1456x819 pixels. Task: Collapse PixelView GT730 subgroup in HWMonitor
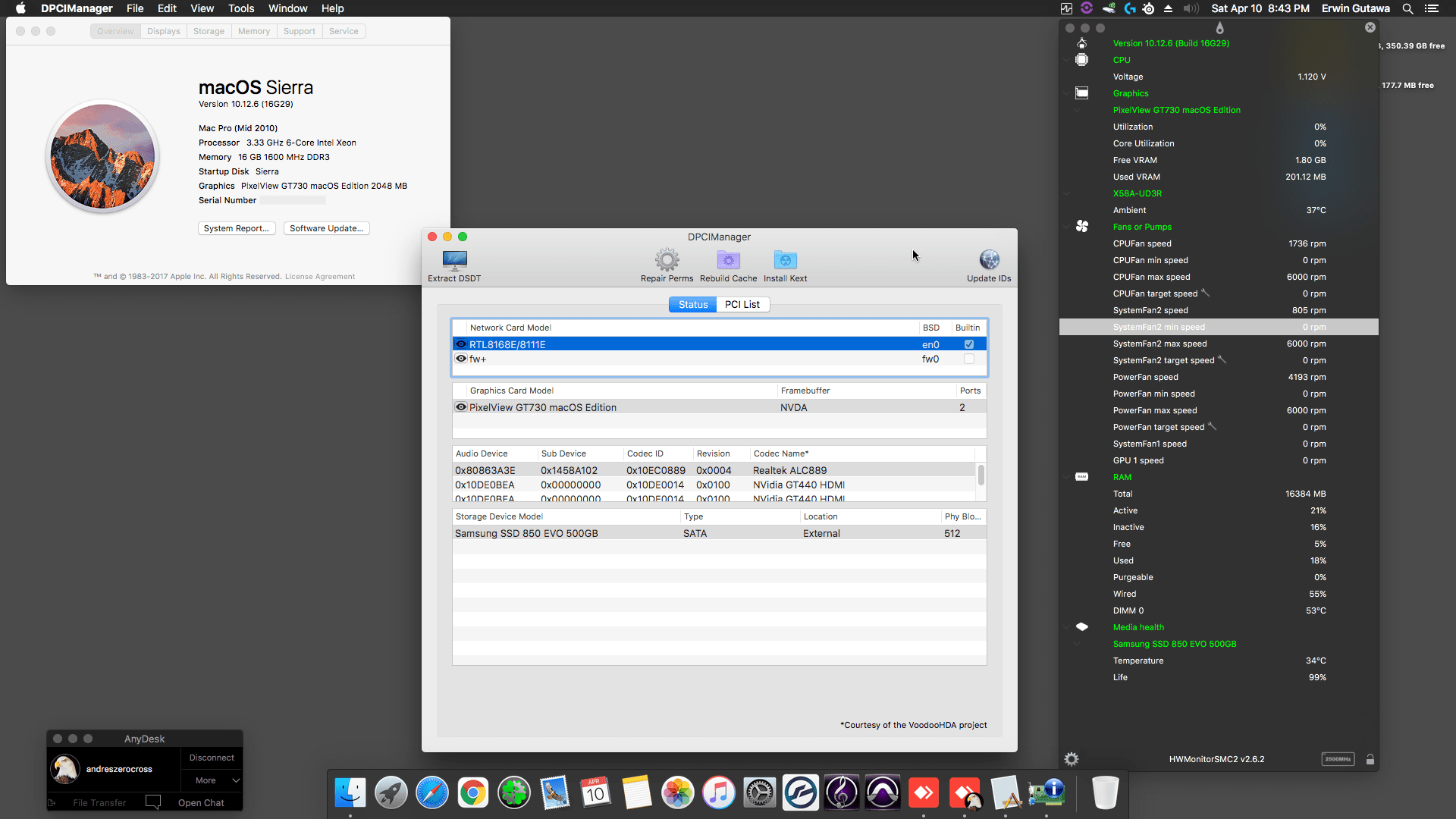(x=1077, y=110)
